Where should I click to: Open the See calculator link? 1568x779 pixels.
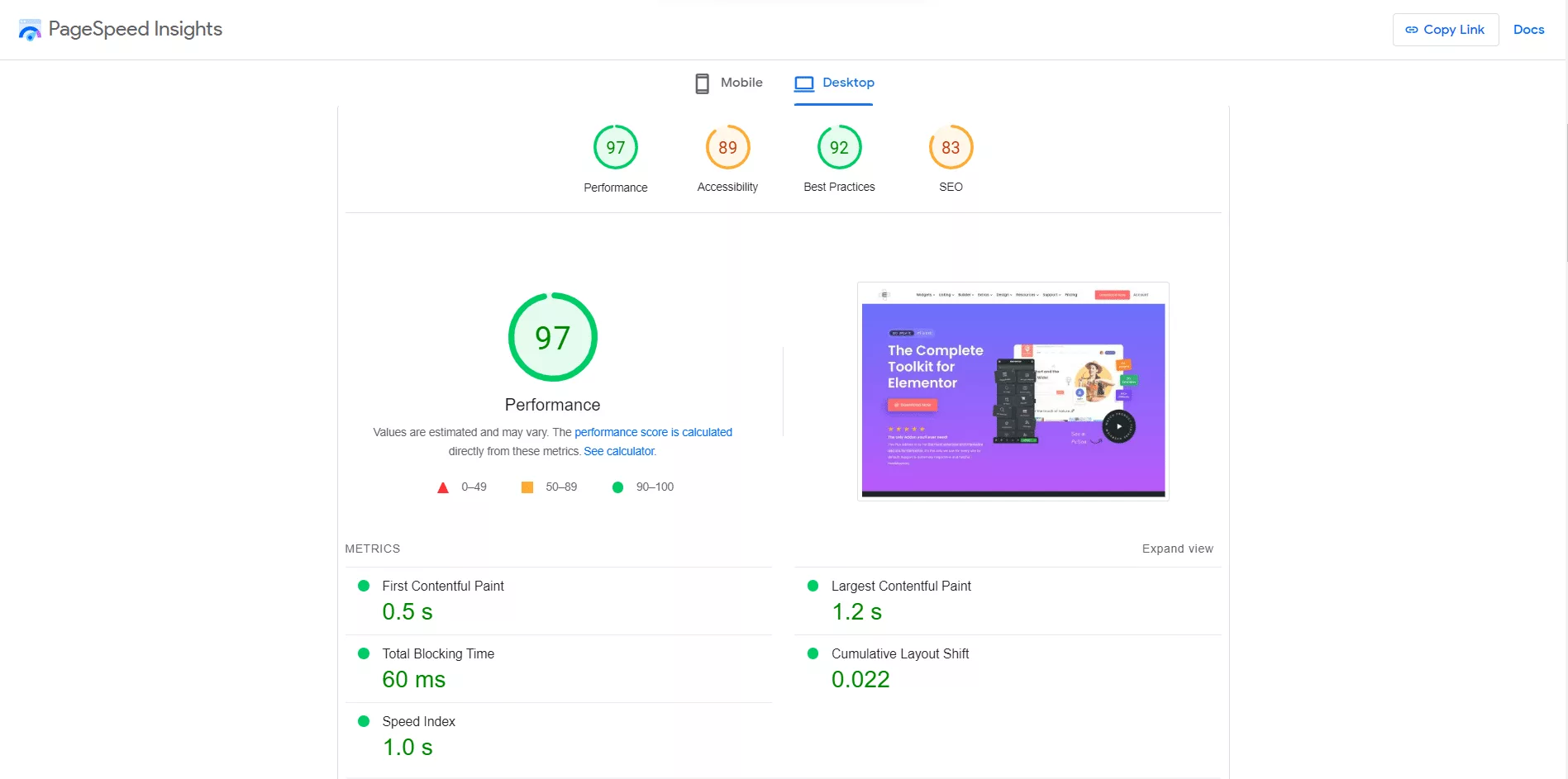(619, 451)
